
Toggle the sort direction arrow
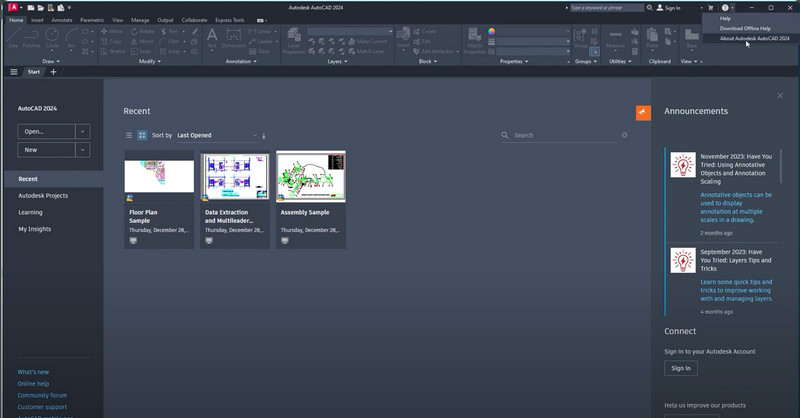(264, 136)
